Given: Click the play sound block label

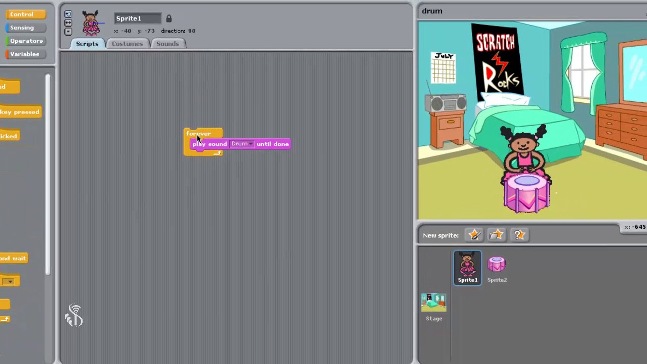Looking at the screenshot, I should click(210, 144).
